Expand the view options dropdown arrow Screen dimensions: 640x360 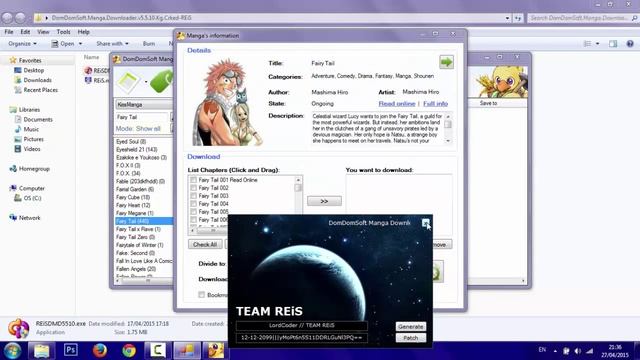[598, 44]
